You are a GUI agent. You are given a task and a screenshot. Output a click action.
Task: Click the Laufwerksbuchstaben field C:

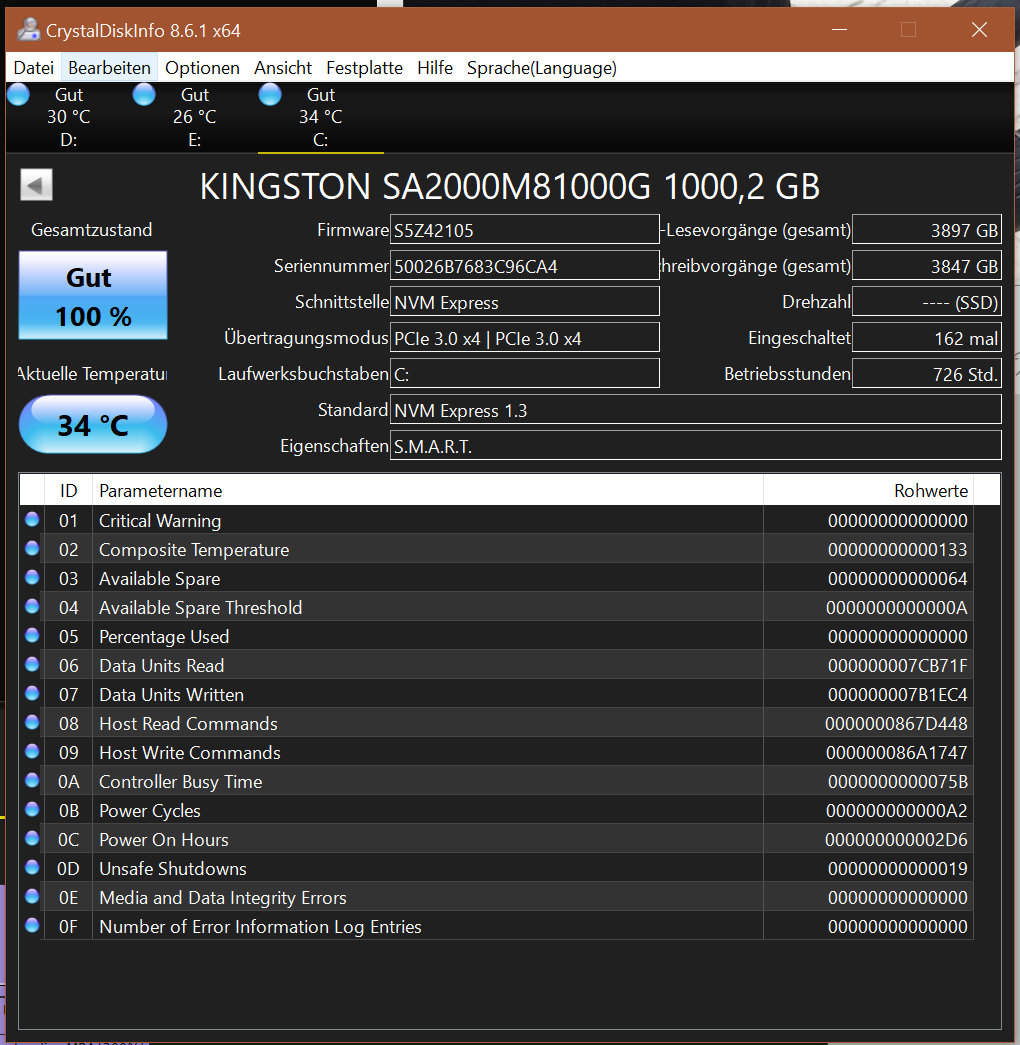525,374
